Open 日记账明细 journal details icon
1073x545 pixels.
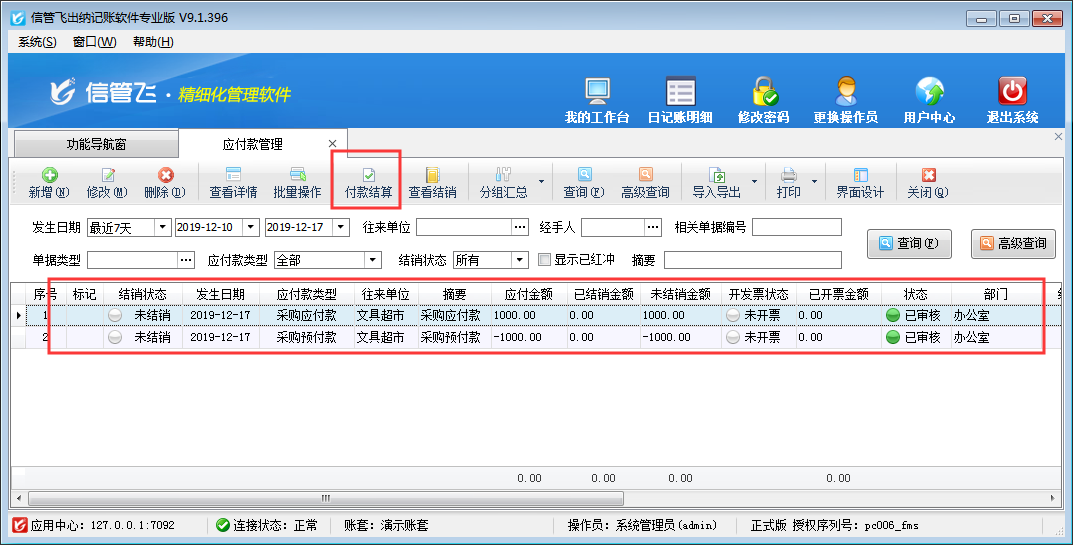click(680, 100)
